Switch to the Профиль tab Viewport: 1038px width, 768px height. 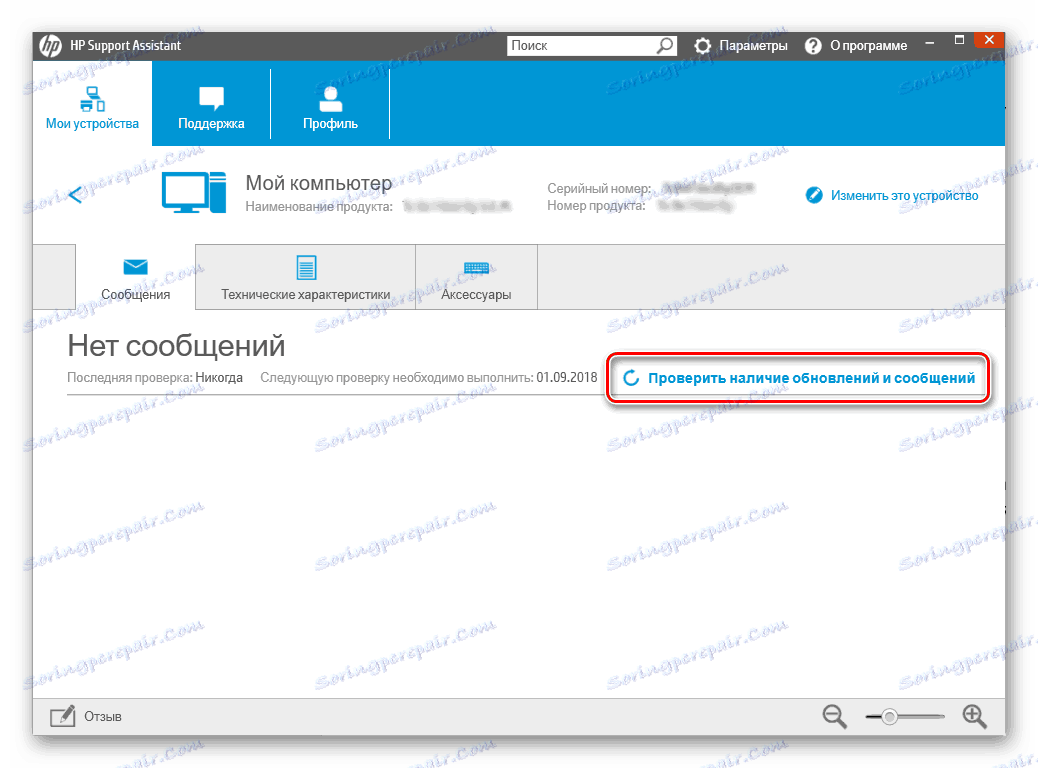pos(330,104)
